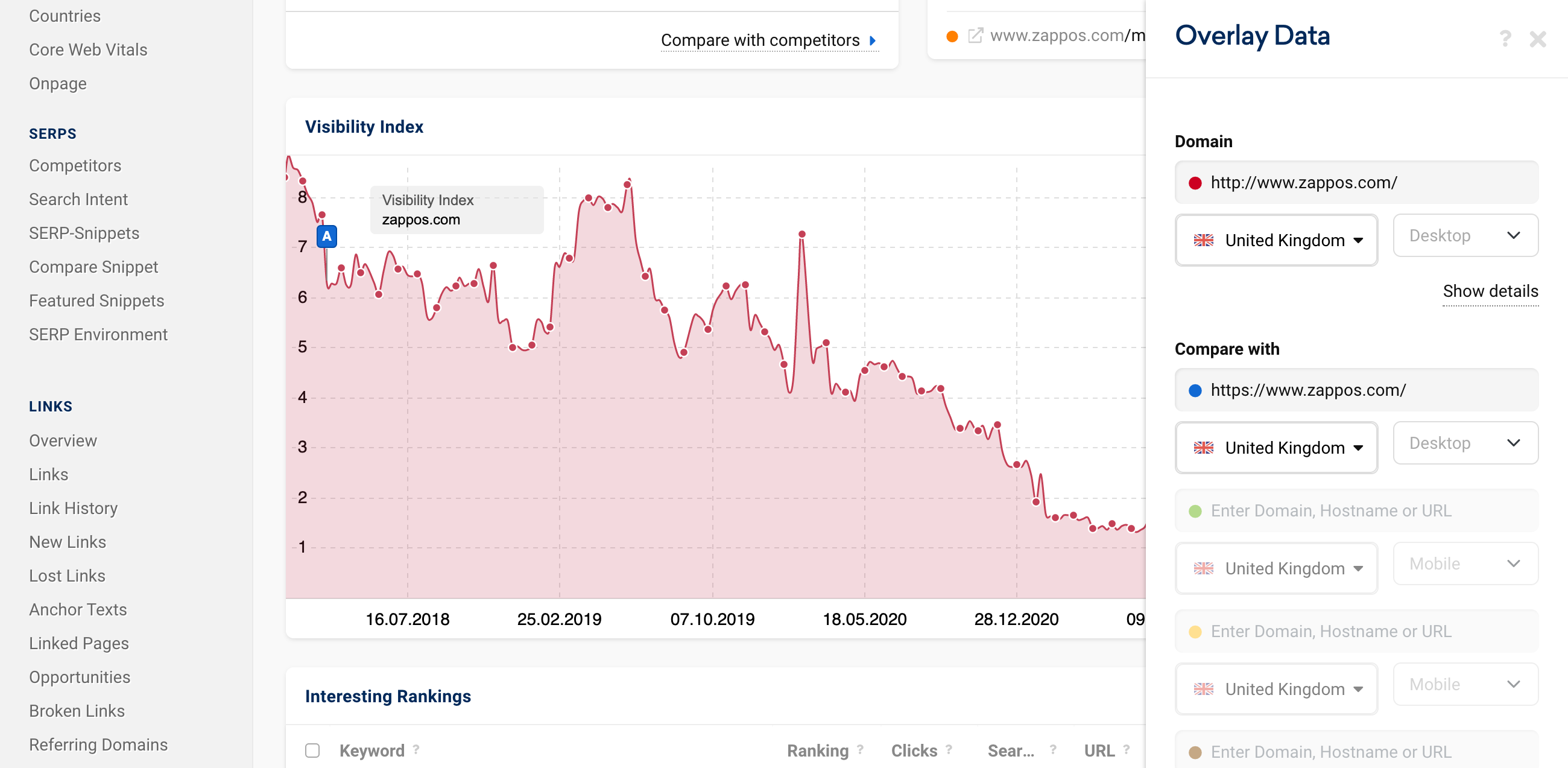Open New Links in sidebar
The width and height of the screenshot is (1568, 768).
(x=68, y=542)
